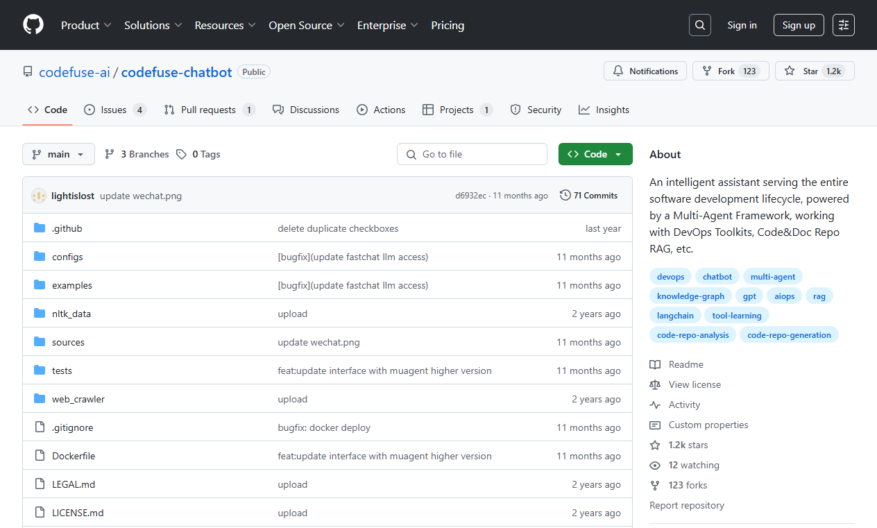Open the Discussions tab
This screenshot has height=528, width=877.
[x=306, y=110]
